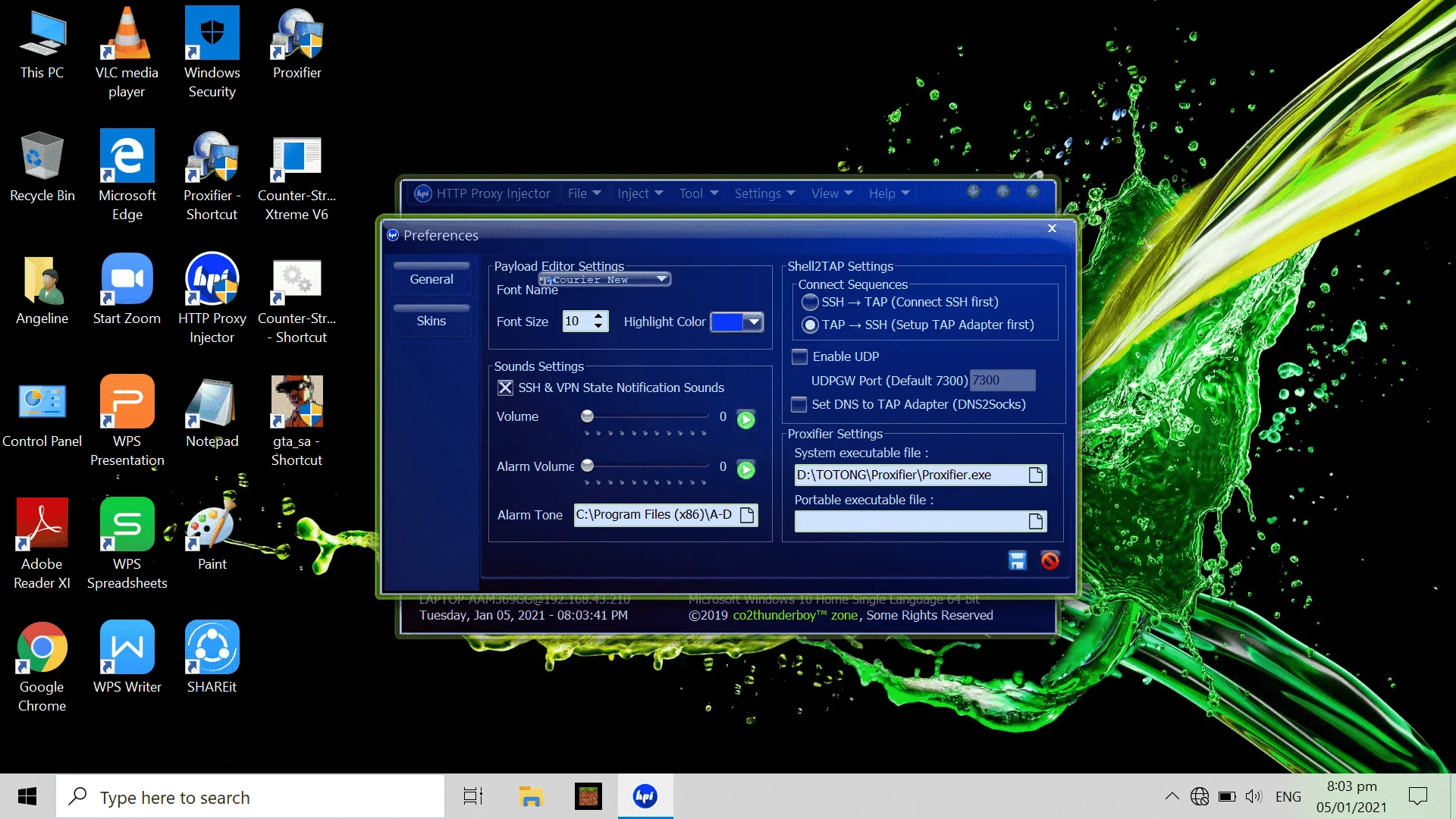Click the save preferences floppy icon
The image size is (1456, 819).
click(1017, 560)
